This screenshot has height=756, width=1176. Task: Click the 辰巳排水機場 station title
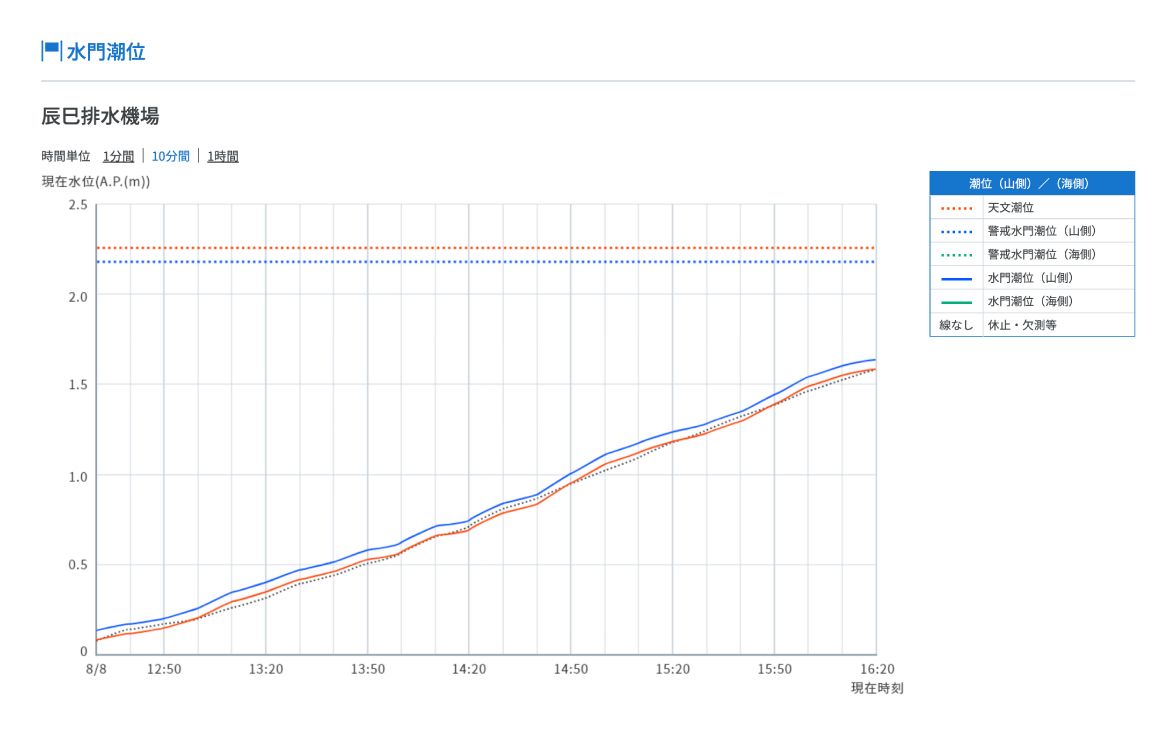pos(100,116)
